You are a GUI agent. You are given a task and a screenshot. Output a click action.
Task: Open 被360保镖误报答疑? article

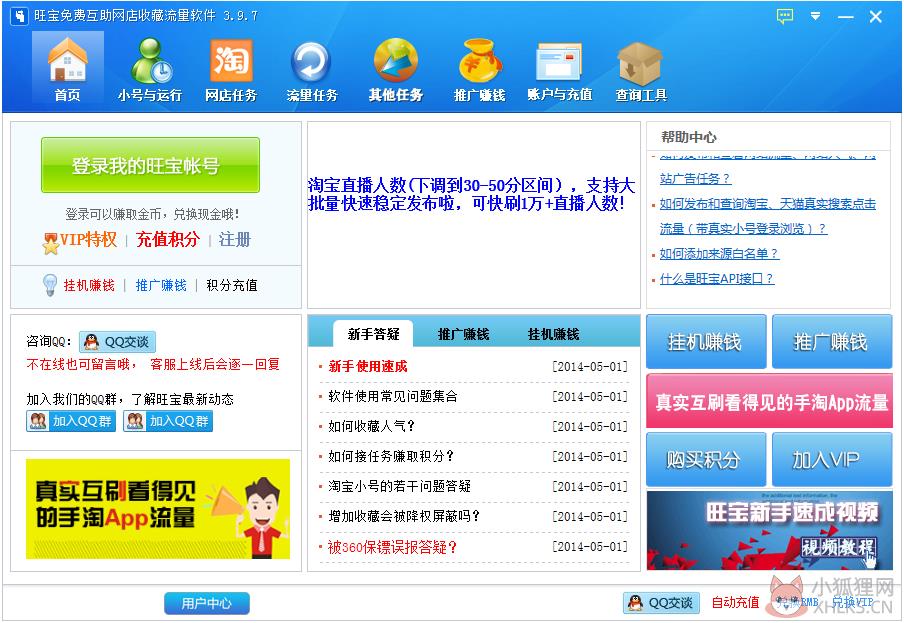(x=392, y=546)
